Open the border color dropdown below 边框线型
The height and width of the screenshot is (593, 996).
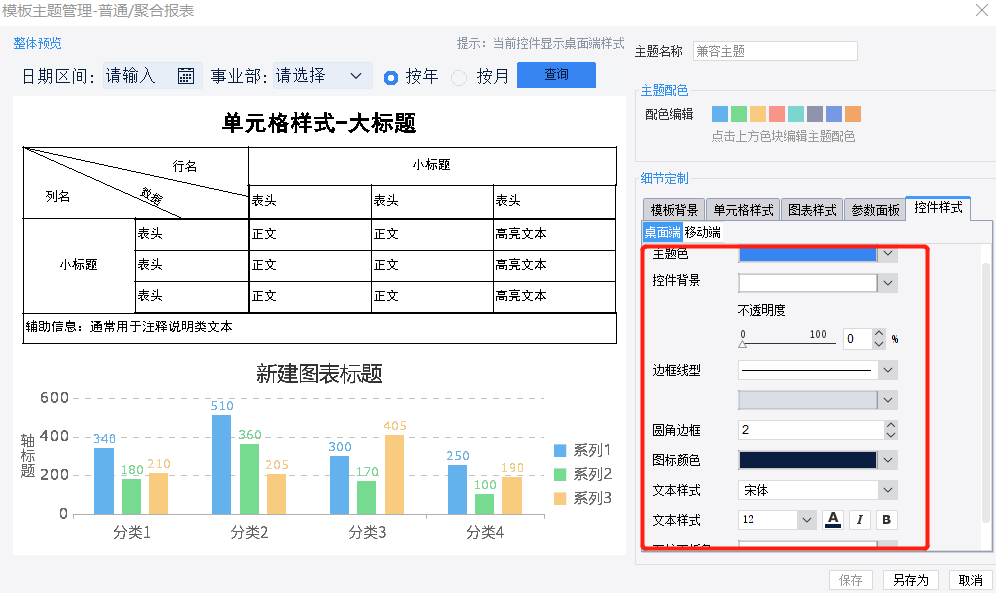pyautogui.click(x=887, y=400)
